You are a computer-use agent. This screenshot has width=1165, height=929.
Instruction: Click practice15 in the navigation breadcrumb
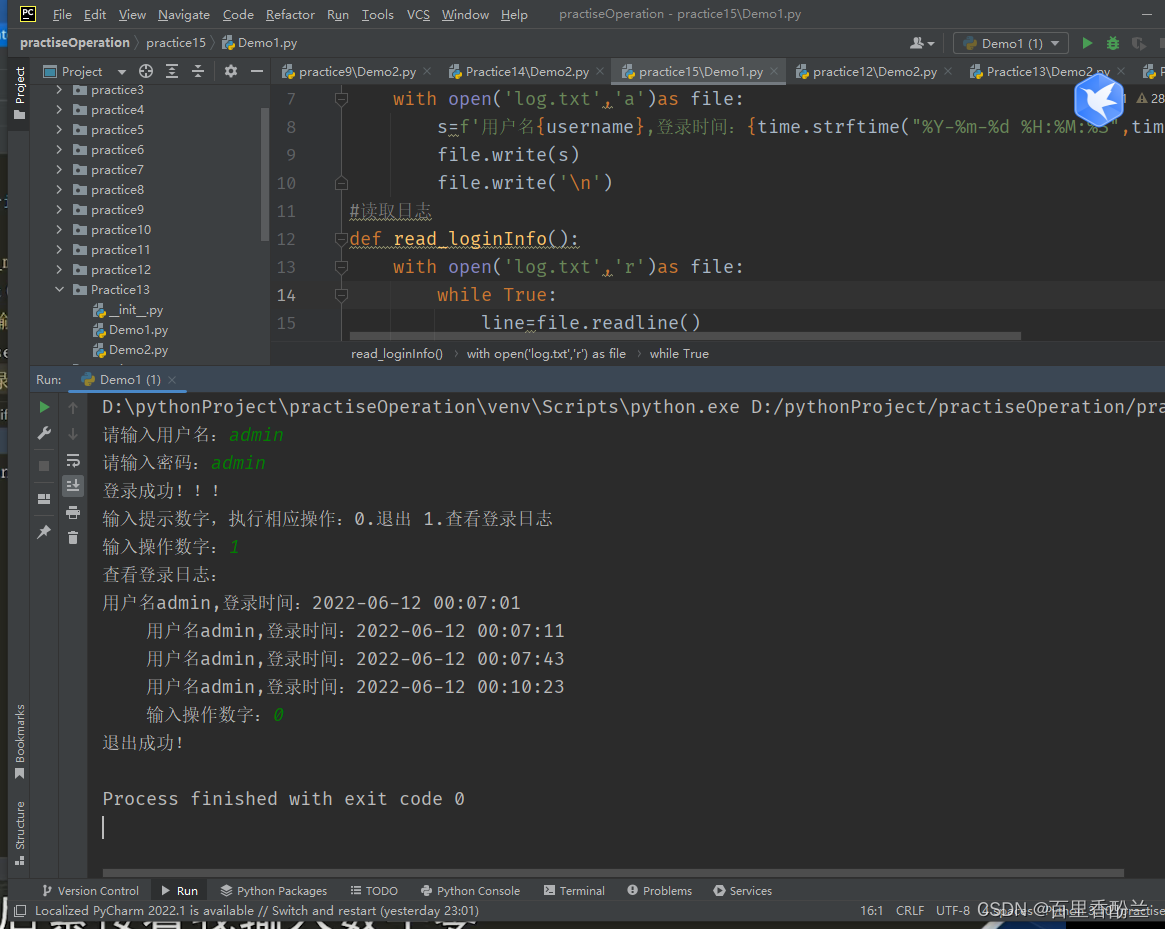pos(176,43)
